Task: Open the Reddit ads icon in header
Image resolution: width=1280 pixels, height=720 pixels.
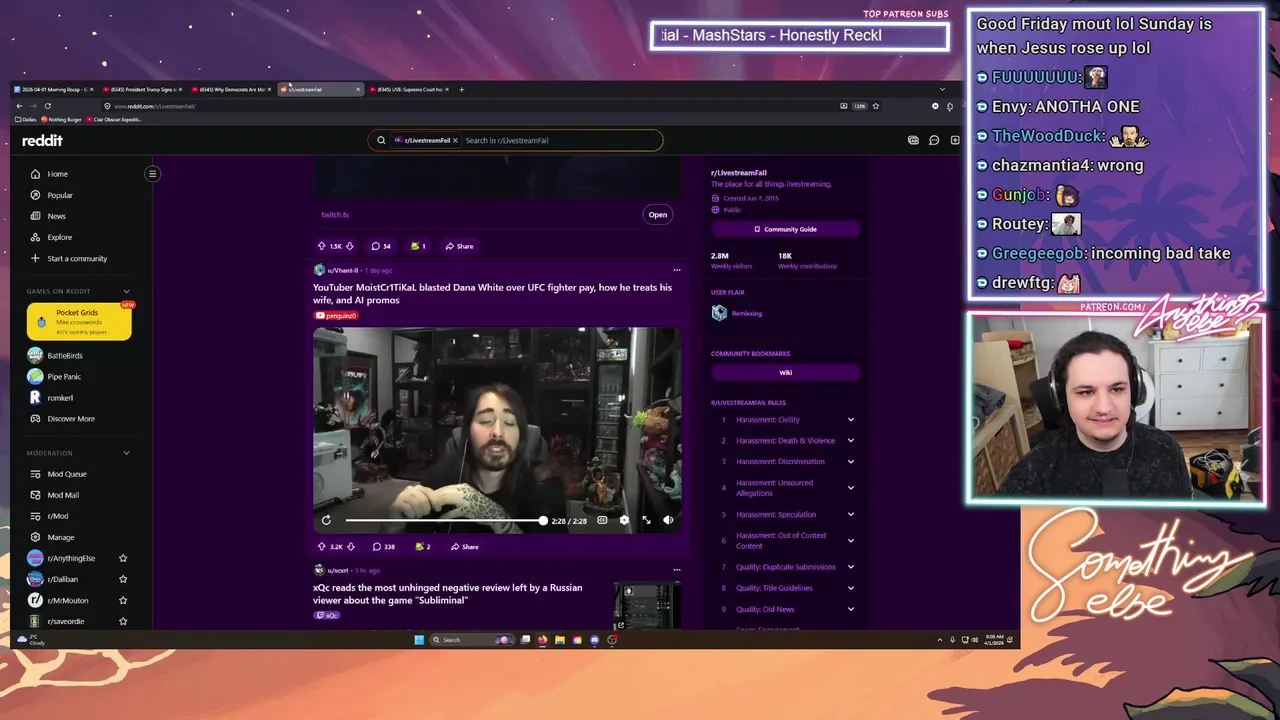Action: tap(913, 140)
